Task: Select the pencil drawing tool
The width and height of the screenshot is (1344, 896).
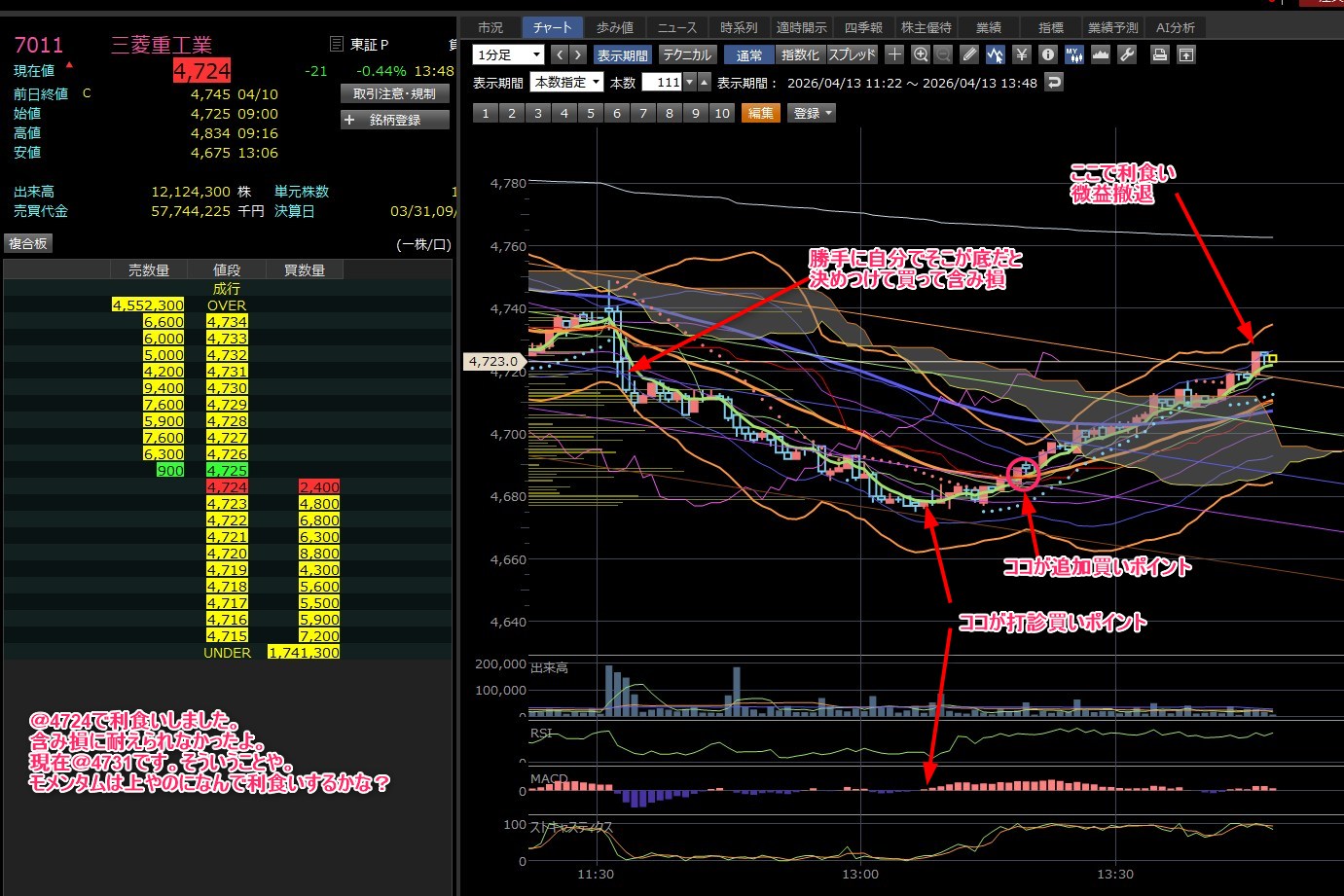Action: coord(969,54)
